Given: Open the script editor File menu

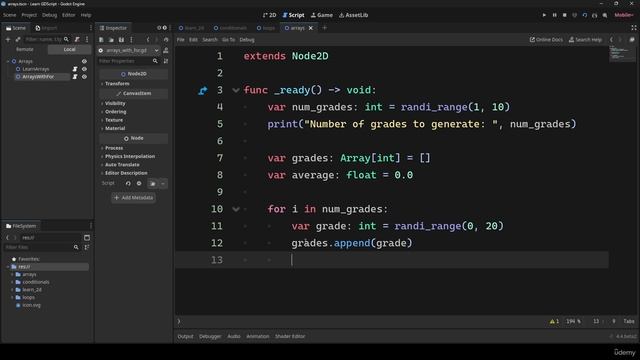Looking at the screenshot, I should (x=180, y=40).
